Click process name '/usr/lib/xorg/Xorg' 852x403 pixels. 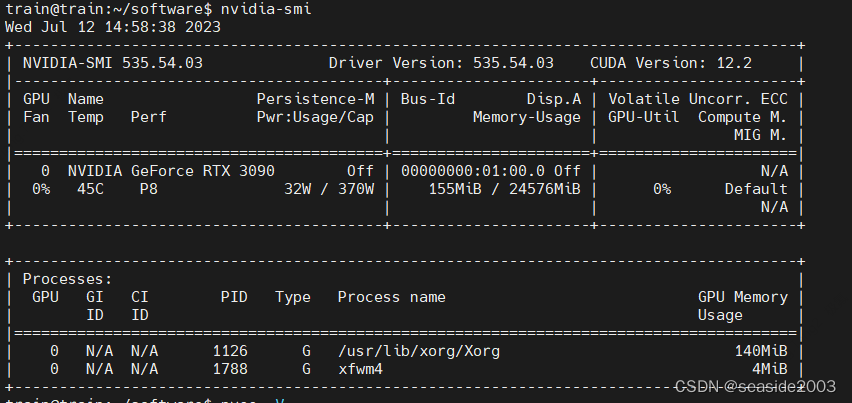[x=419, y=351]
